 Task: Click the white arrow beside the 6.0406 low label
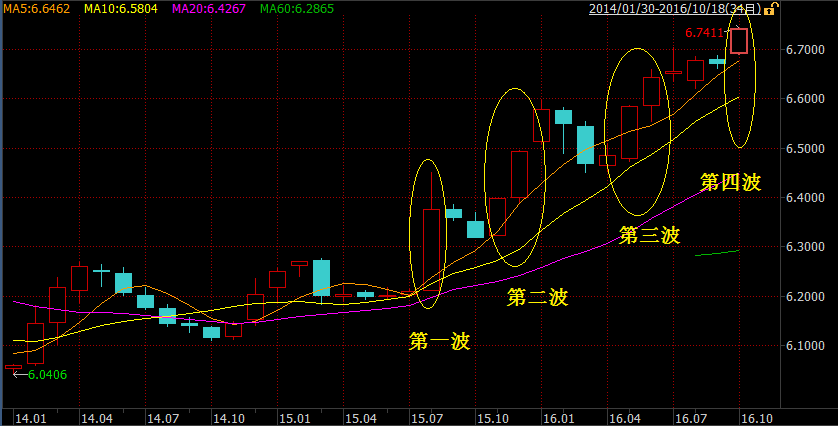(18, 375)
